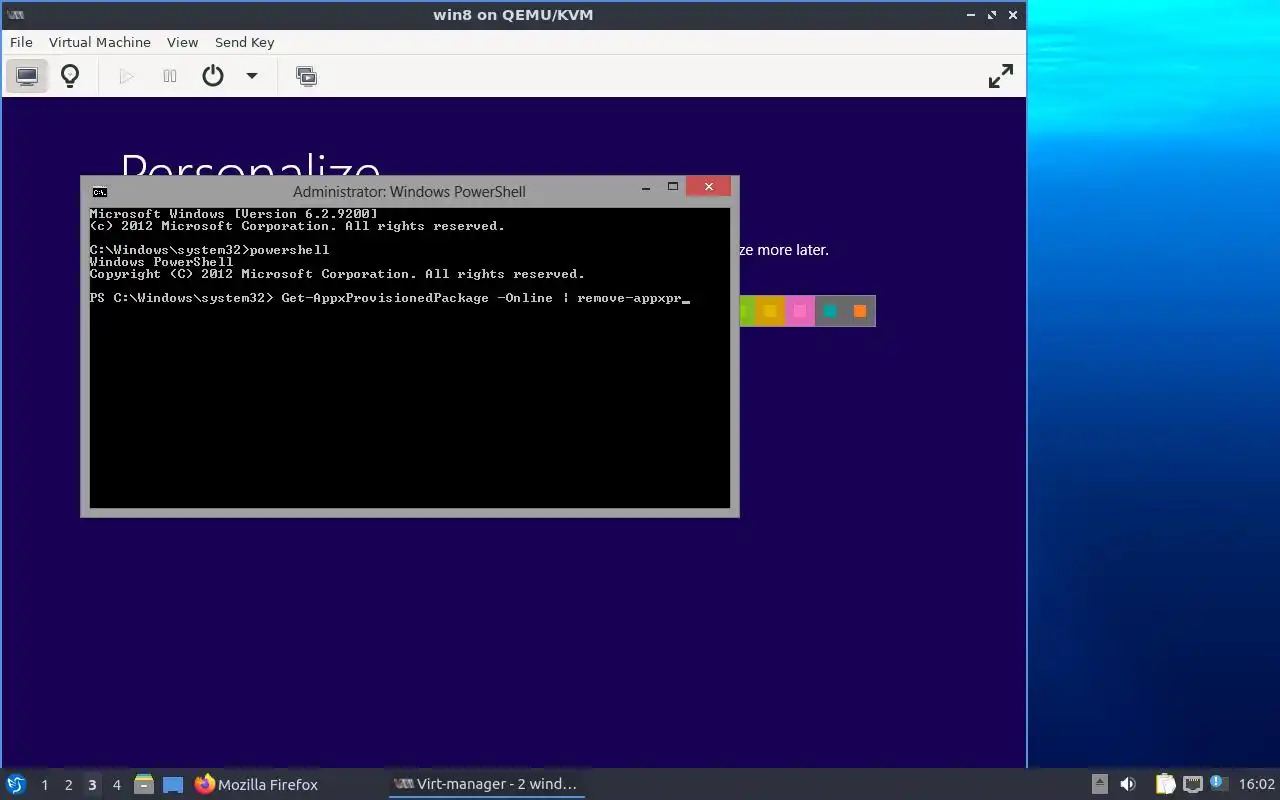
Task: Switch to workspace 2
Action: tap(68, 785)
